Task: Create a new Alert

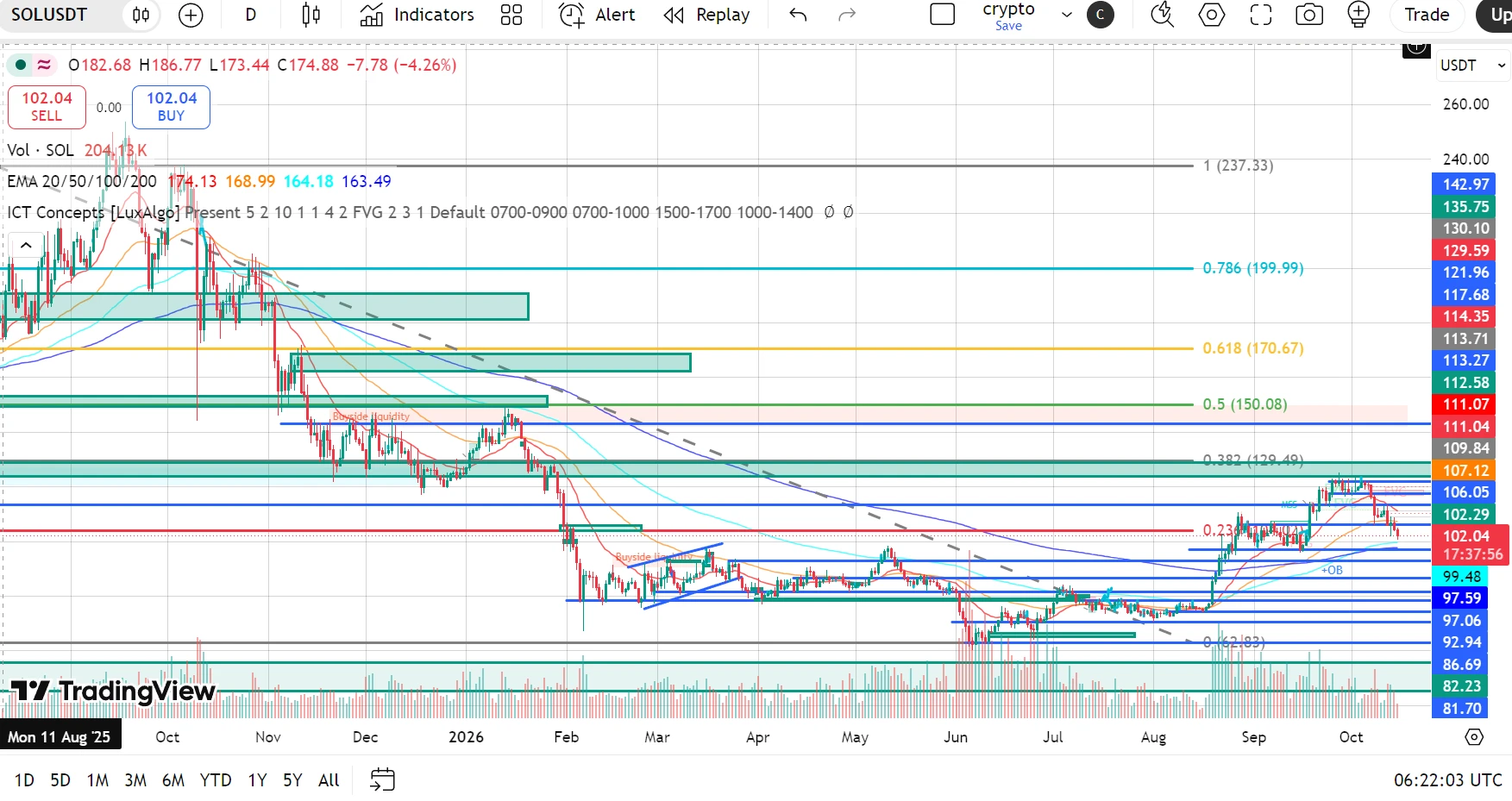Action: (x=597, y=15)
